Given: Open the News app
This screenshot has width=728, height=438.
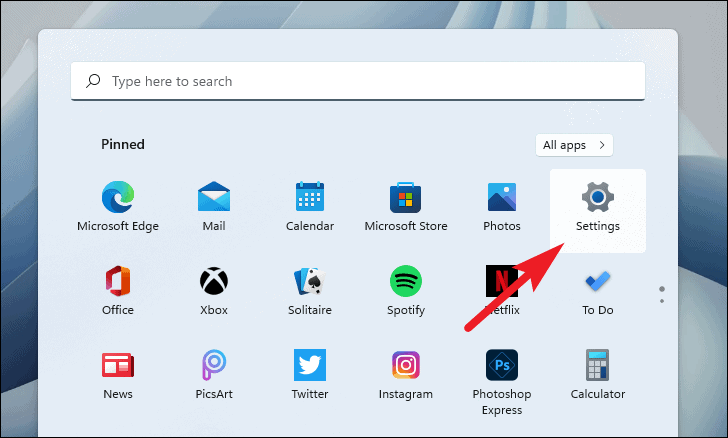Looking at the screenshot, I should pyautogui.click(x=118, y=375).
